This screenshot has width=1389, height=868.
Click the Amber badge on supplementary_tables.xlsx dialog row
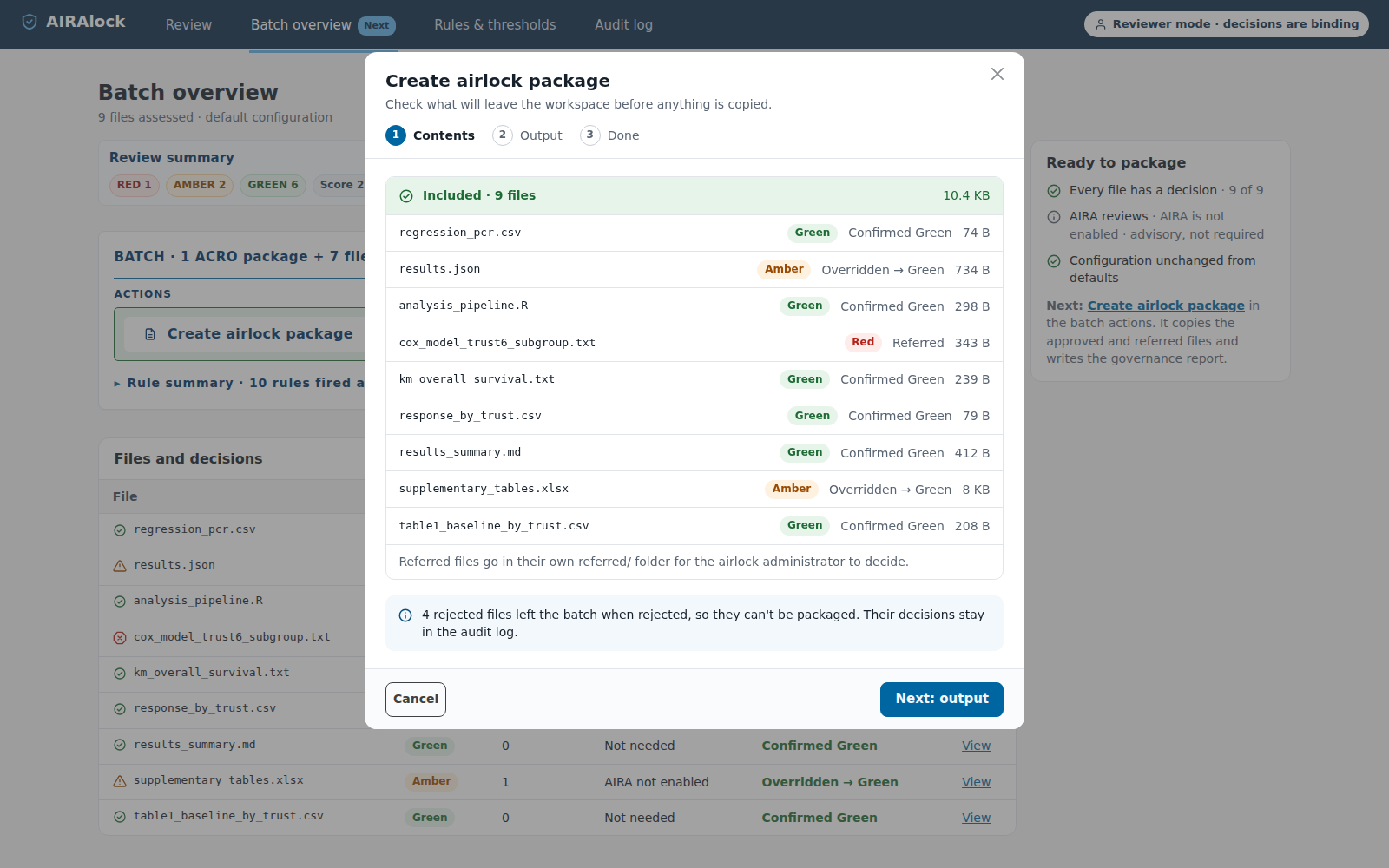(792, 489)
